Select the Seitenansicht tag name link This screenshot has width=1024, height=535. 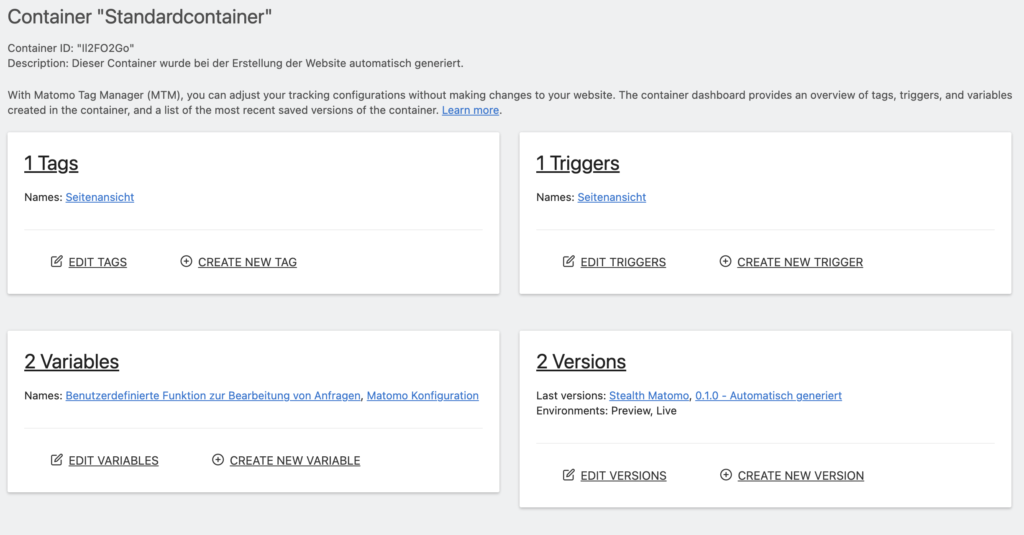pos(100,197)
